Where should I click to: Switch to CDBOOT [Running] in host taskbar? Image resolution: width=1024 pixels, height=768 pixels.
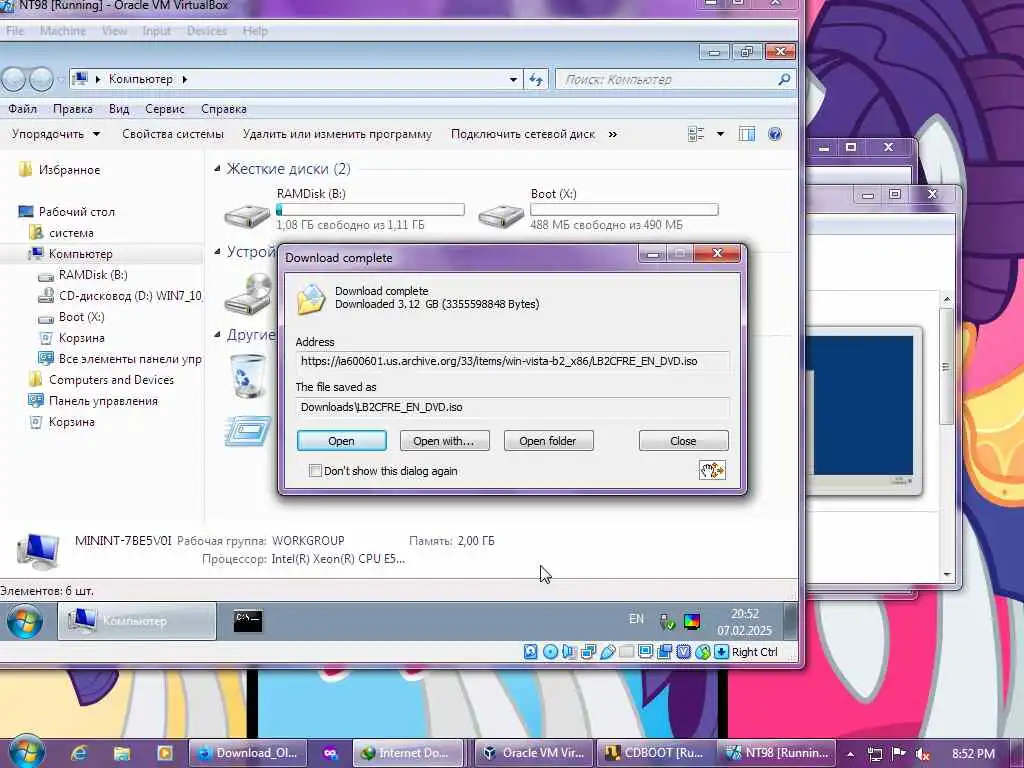click(655, 753)
